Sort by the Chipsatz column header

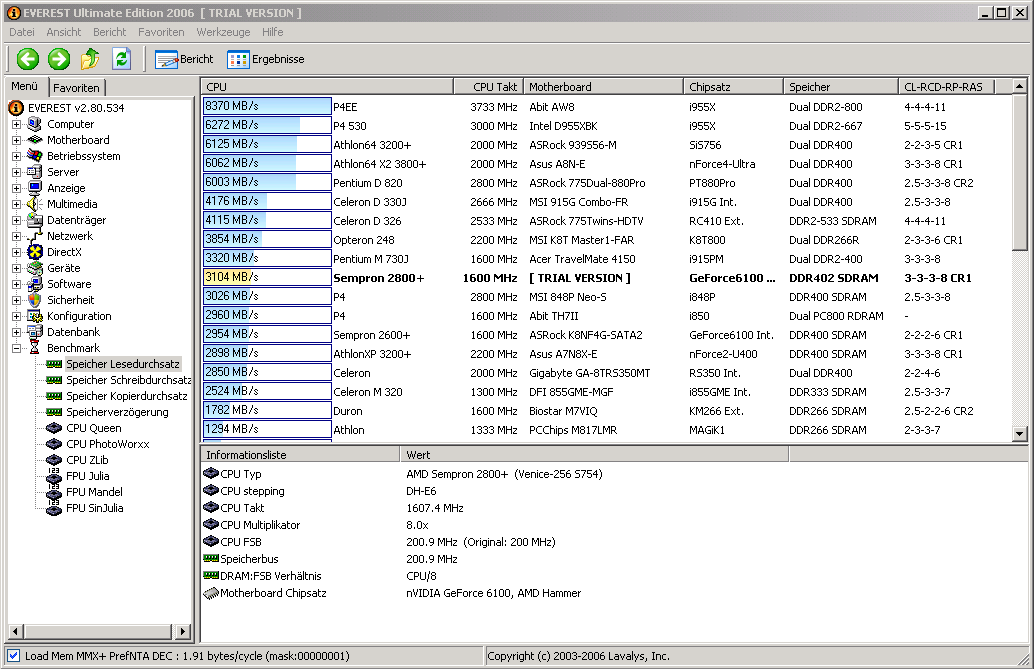pos(733,86)
